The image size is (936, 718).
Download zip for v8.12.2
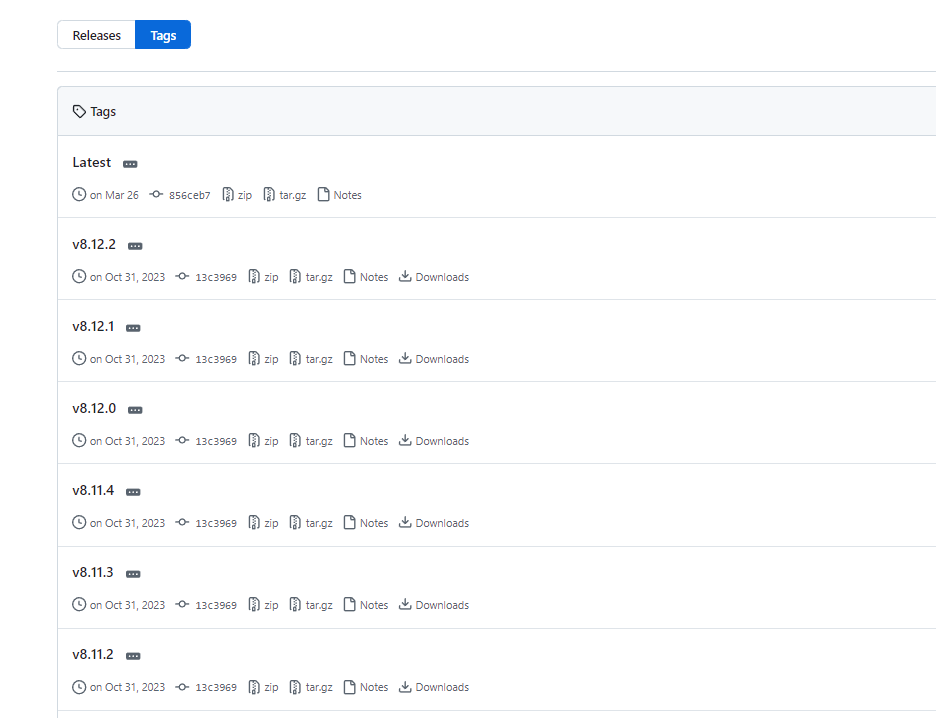tap(271, 277)
